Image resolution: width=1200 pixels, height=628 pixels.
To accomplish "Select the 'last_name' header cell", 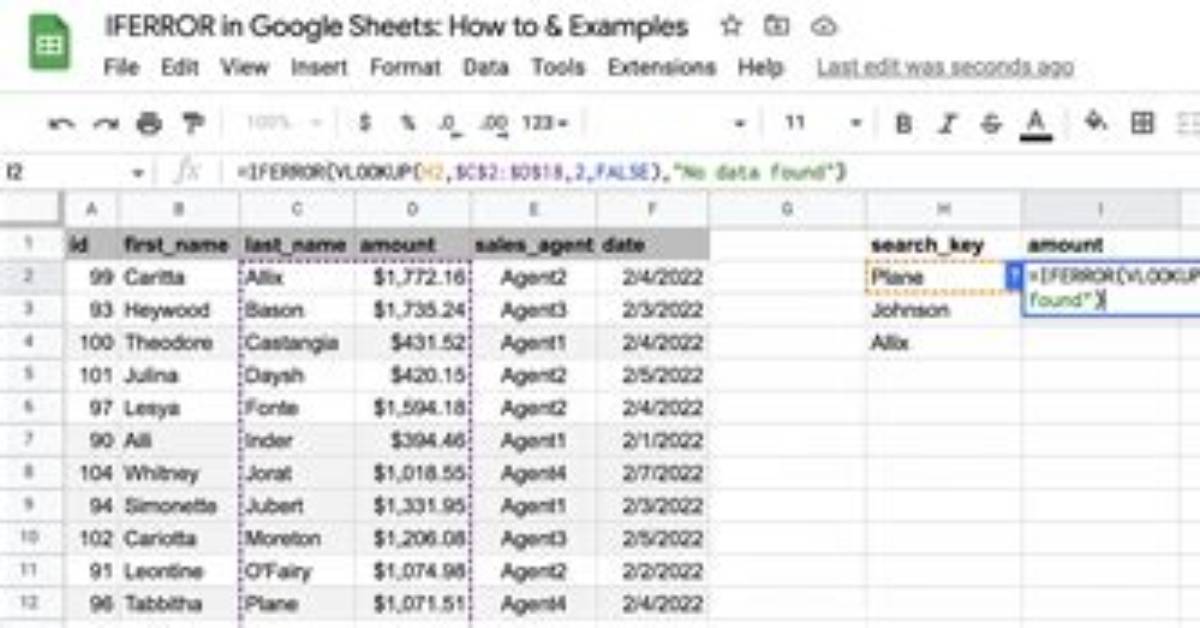I will pyautogui.click(x=297, y=244).
